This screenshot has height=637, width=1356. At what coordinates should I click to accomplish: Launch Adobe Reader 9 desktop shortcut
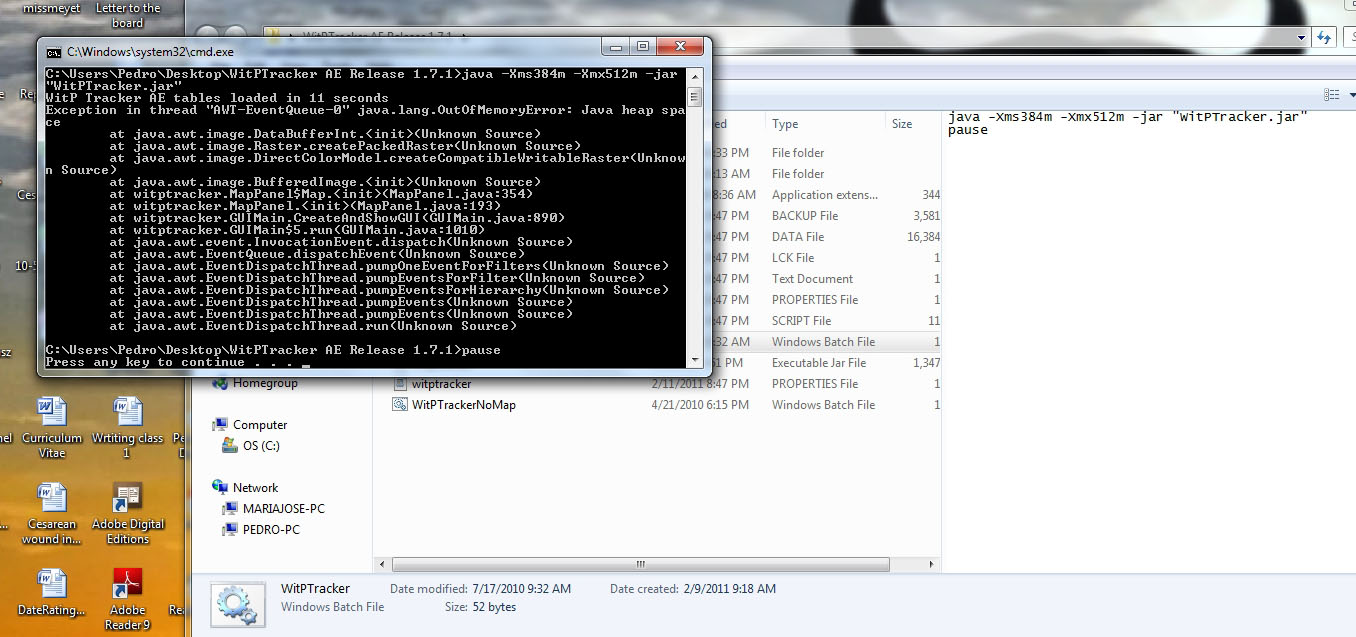pos(128,599)
